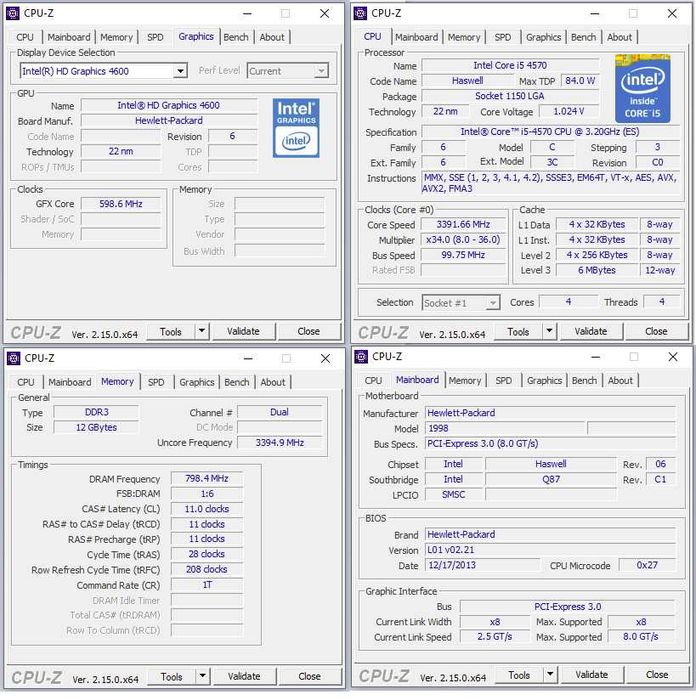The image size is (696, 699).
Task: Click the Core Speed 3391.66 MHz value
Action: point(463,224)
